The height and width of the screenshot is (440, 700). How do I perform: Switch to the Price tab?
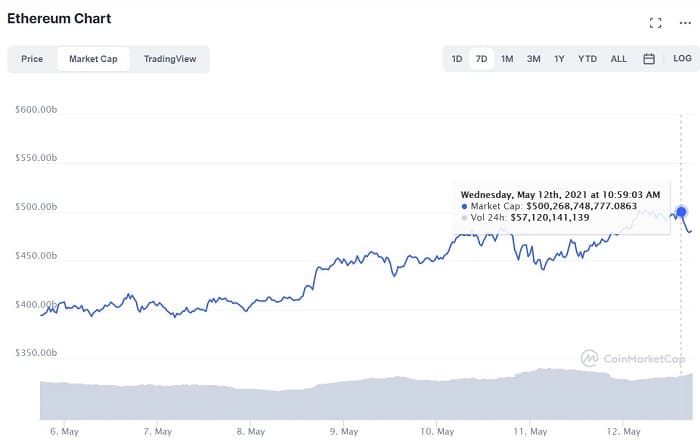pyautogui.click(x=32, y=59)
